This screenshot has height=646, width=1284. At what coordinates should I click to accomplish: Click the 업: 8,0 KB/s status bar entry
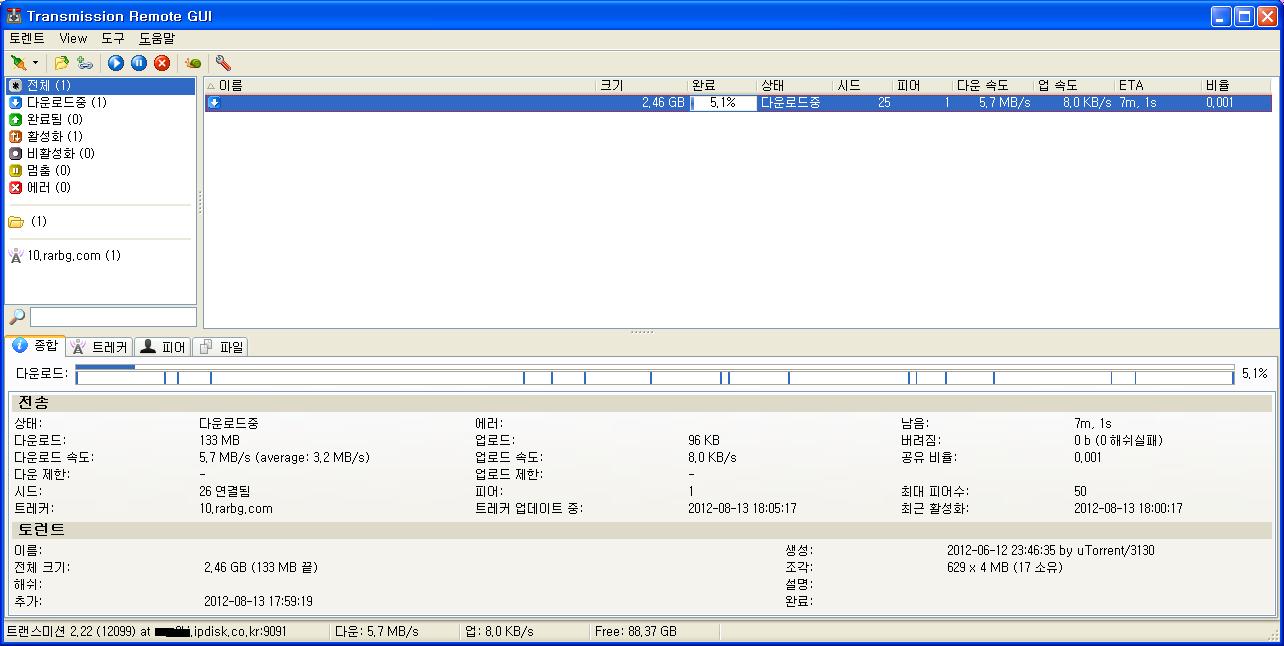tap(499, 631)
